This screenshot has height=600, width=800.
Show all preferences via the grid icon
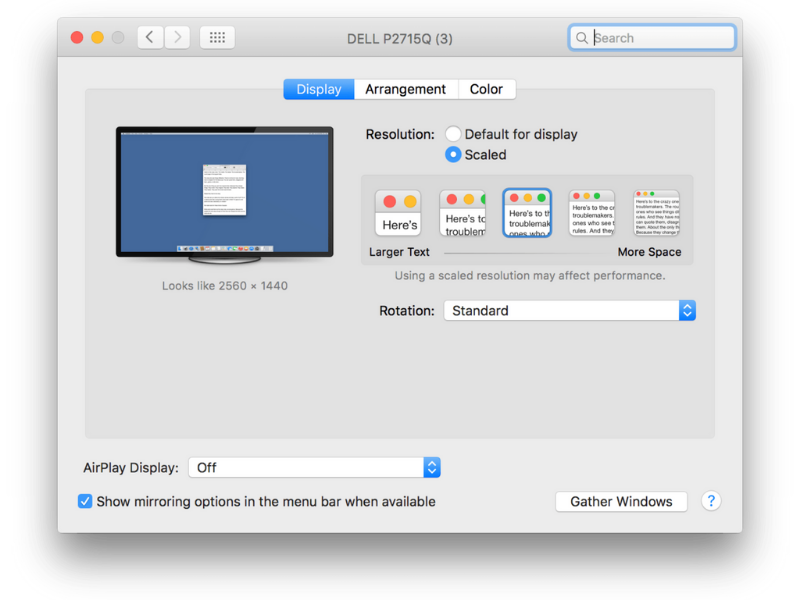click(x=217, y=37)
